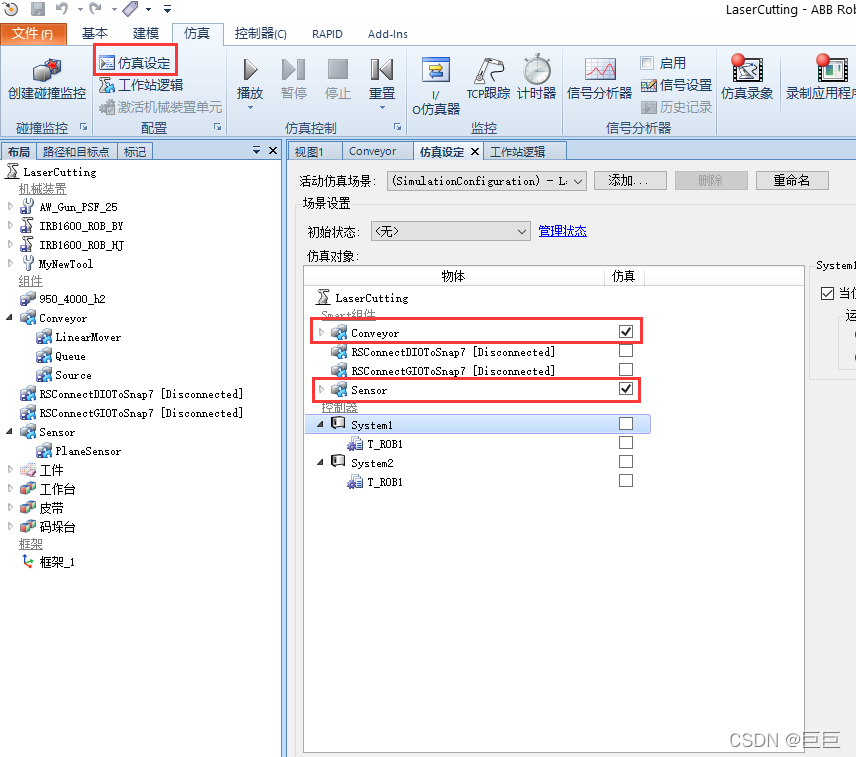Close the 仿真设定 tab
Image resolution: width=856 pixels, height=757 pixels.
coord(475,151)
